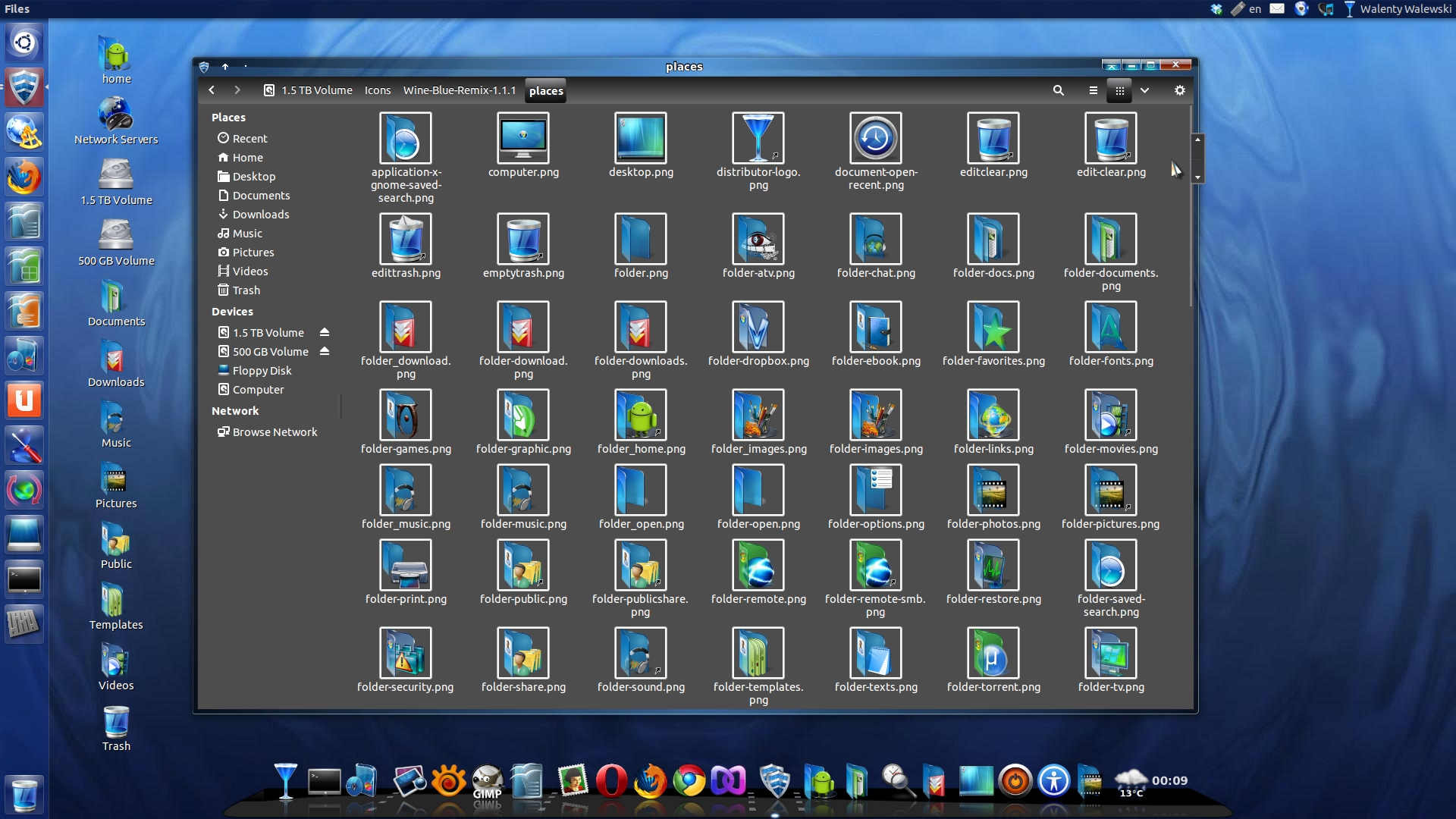The width and height of the screenshot is (1456, 819).
Task: Open the location options gear menu
Action: pyautogui.click(x=1179, y=90)
